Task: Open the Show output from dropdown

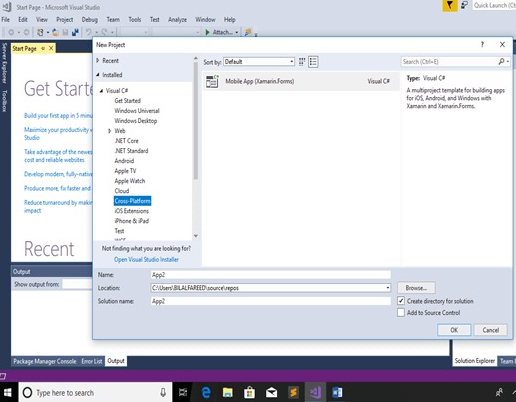Action: (x=77, y=284)
